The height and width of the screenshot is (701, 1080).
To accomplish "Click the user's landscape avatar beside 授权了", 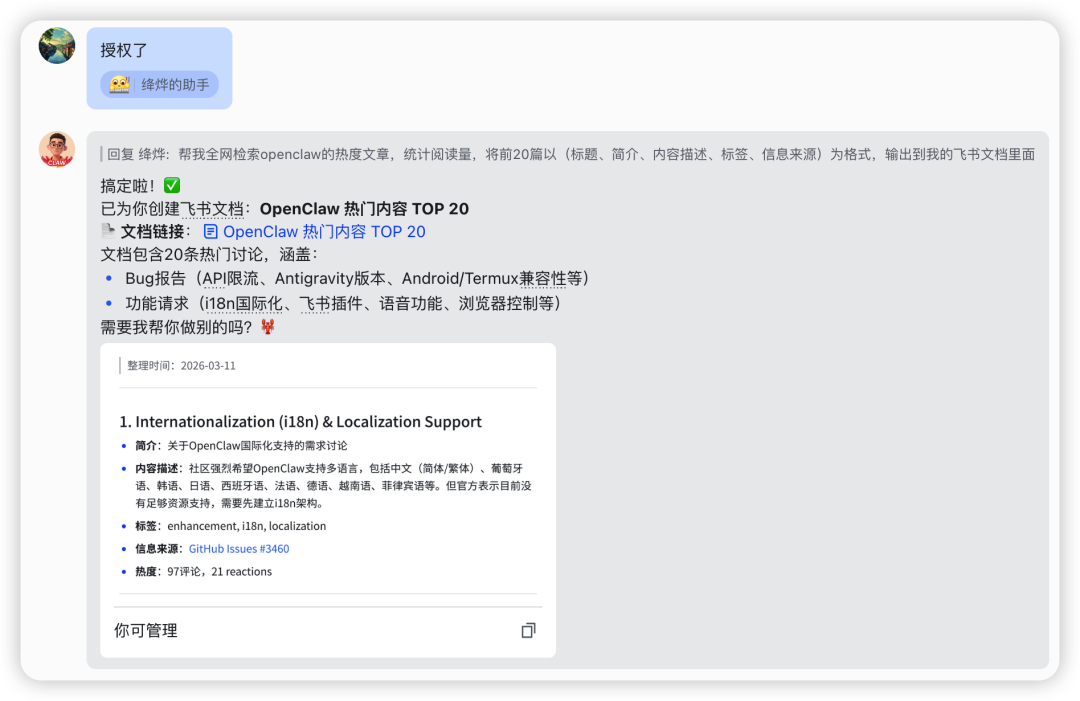I will click(56, 45).
